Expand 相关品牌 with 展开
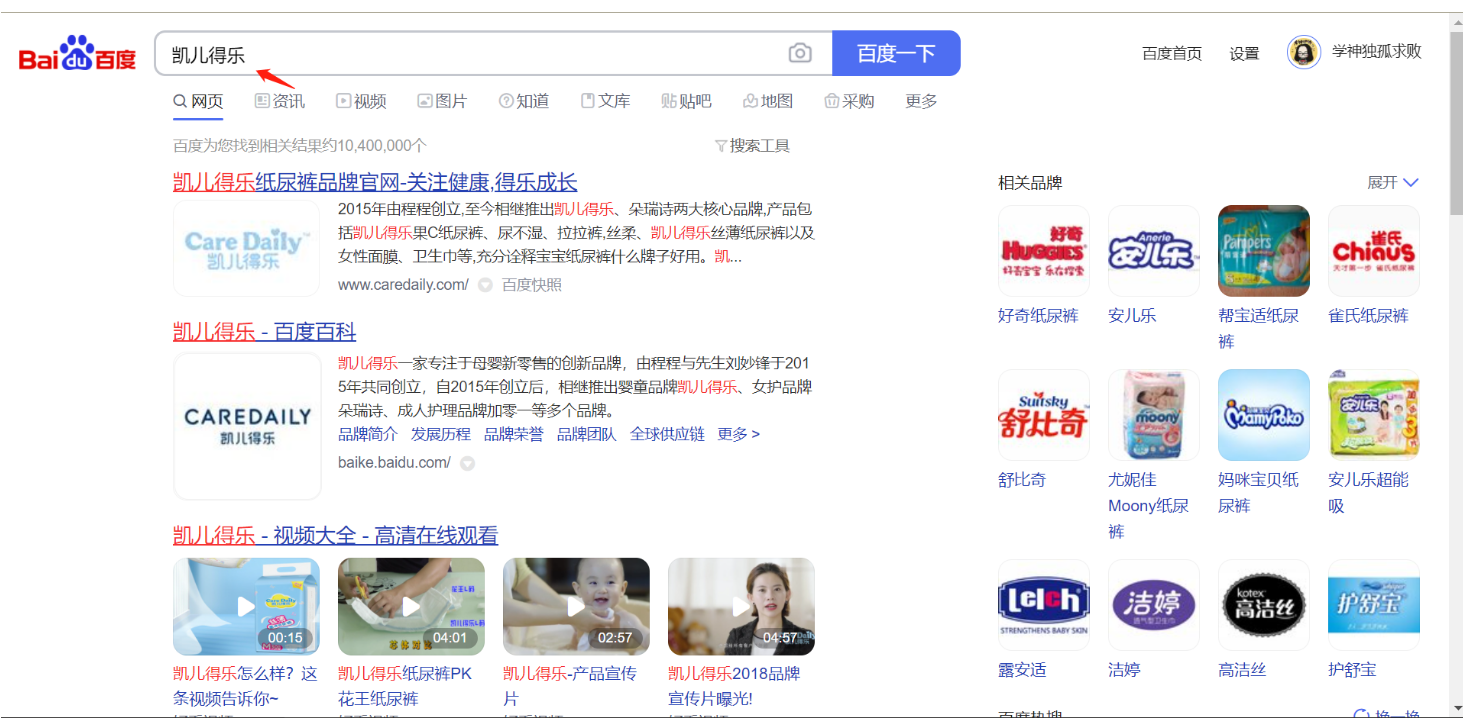The width and height of the screenshot is (1463, 721). click(x=1393, y=182)
